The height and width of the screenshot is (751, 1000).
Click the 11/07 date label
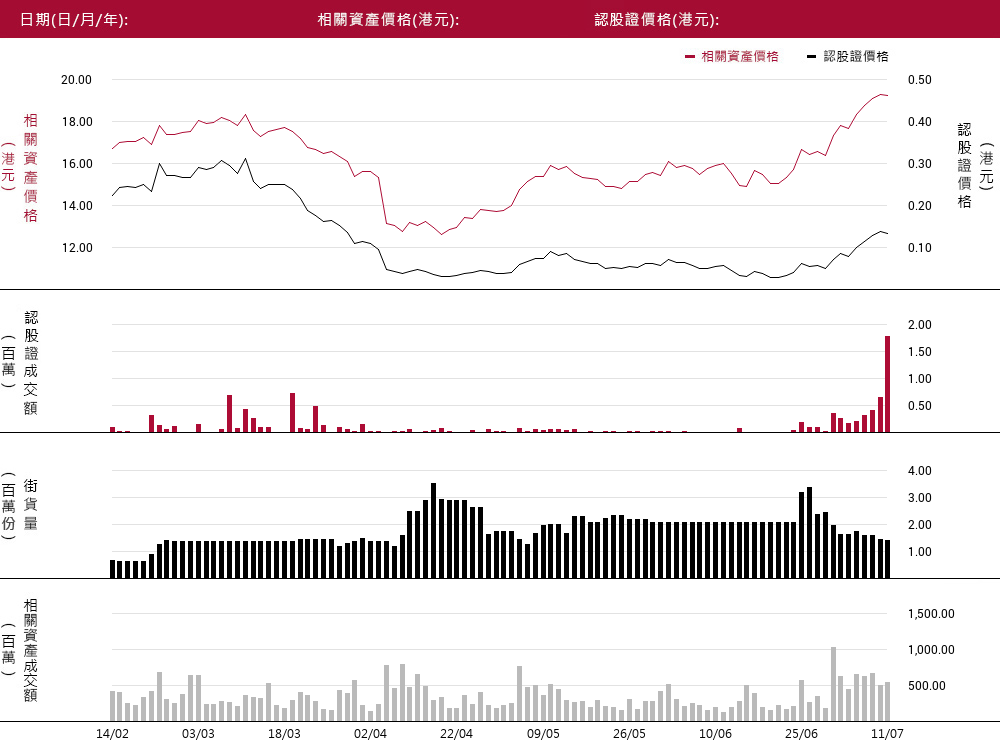pos(887,734)
